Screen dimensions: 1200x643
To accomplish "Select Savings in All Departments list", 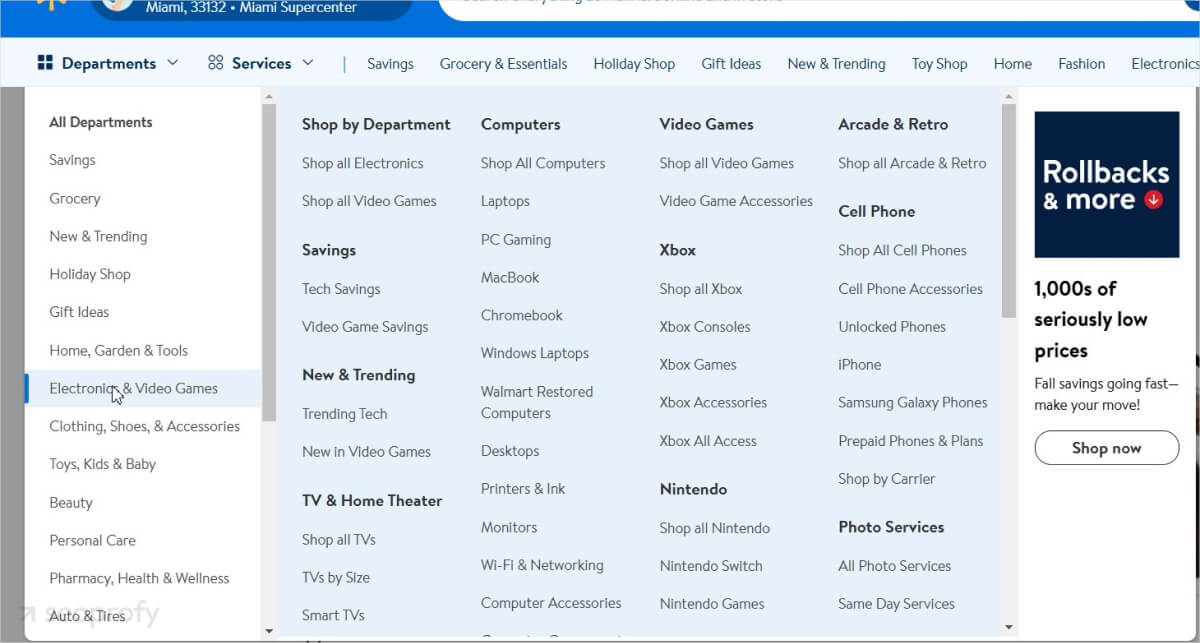I will [72, 160].
